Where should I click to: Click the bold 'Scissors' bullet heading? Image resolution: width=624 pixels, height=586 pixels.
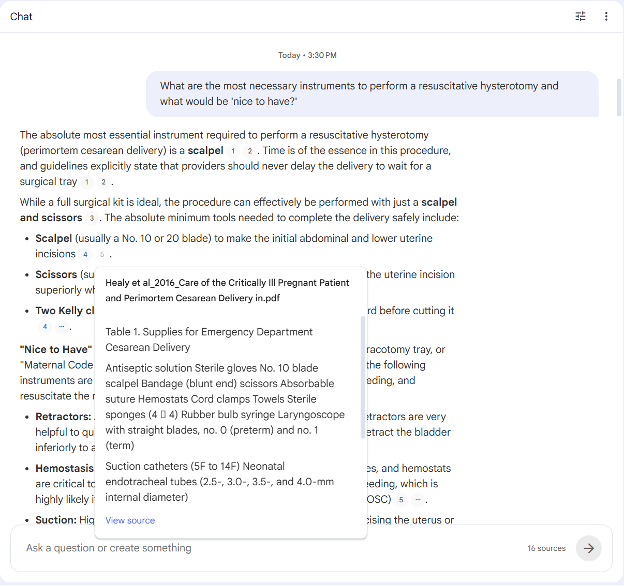[56, 275]
